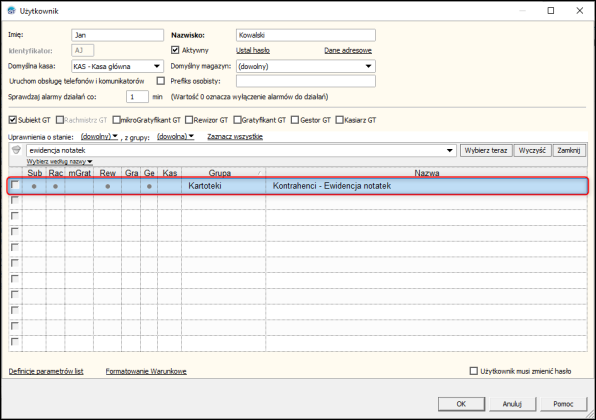Image resolution: width=596 pixels, height=420 pixels.
Task: Expand the Domyślny magazyn combo box
Action: [368, 66]
